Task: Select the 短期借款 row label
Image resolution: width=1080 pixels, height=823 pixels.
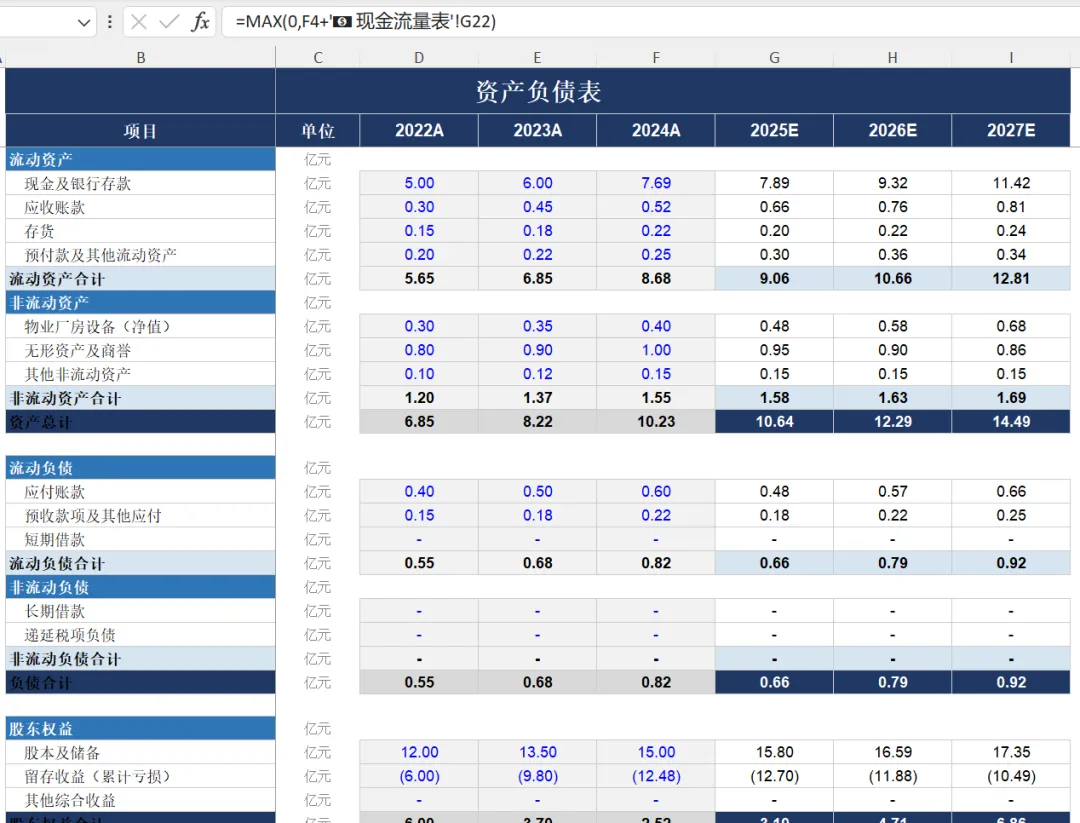Action: point(141,539)
